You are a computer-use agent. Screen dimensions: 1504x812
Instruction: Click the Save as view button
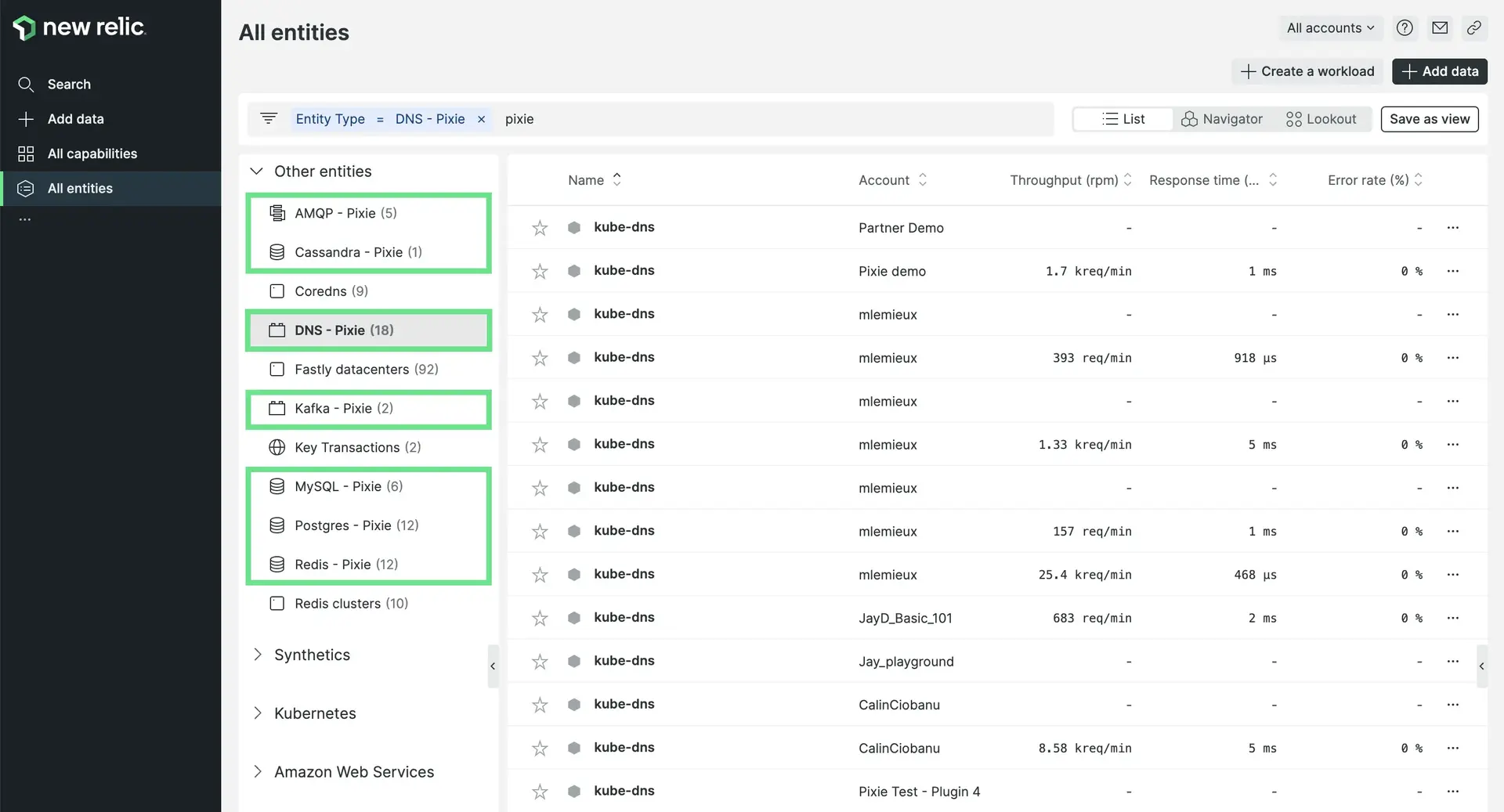click(x=1429, y=119)
